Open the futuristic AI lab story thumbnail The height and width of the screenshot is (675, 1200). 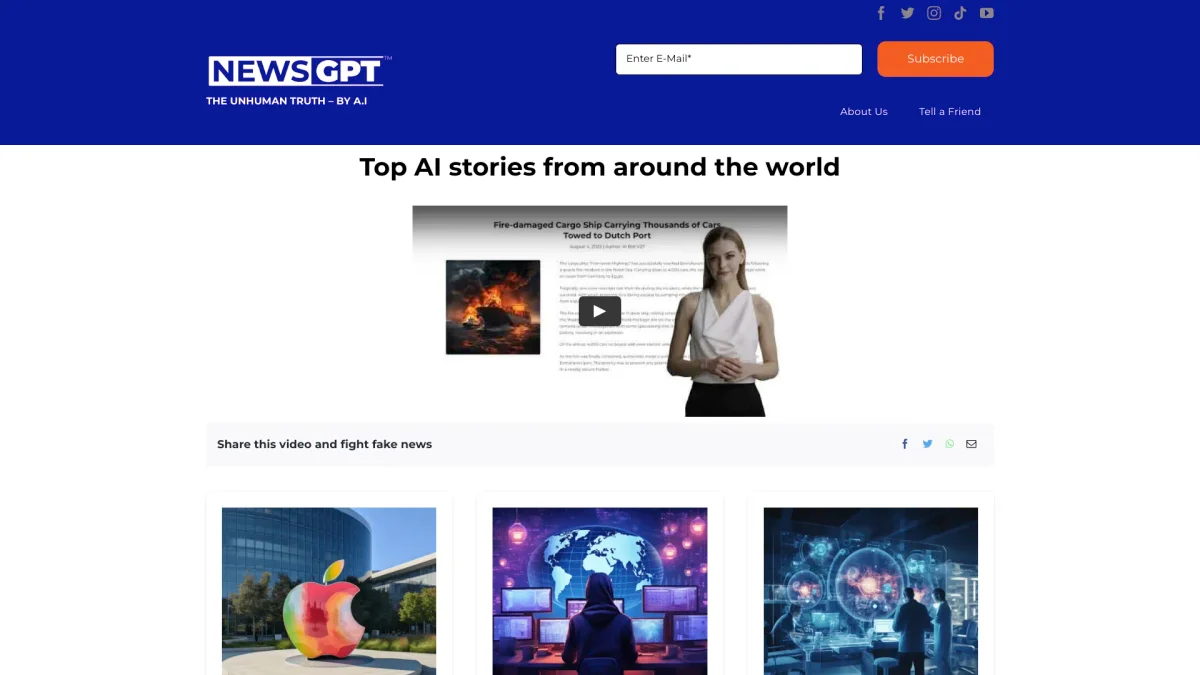870,590
